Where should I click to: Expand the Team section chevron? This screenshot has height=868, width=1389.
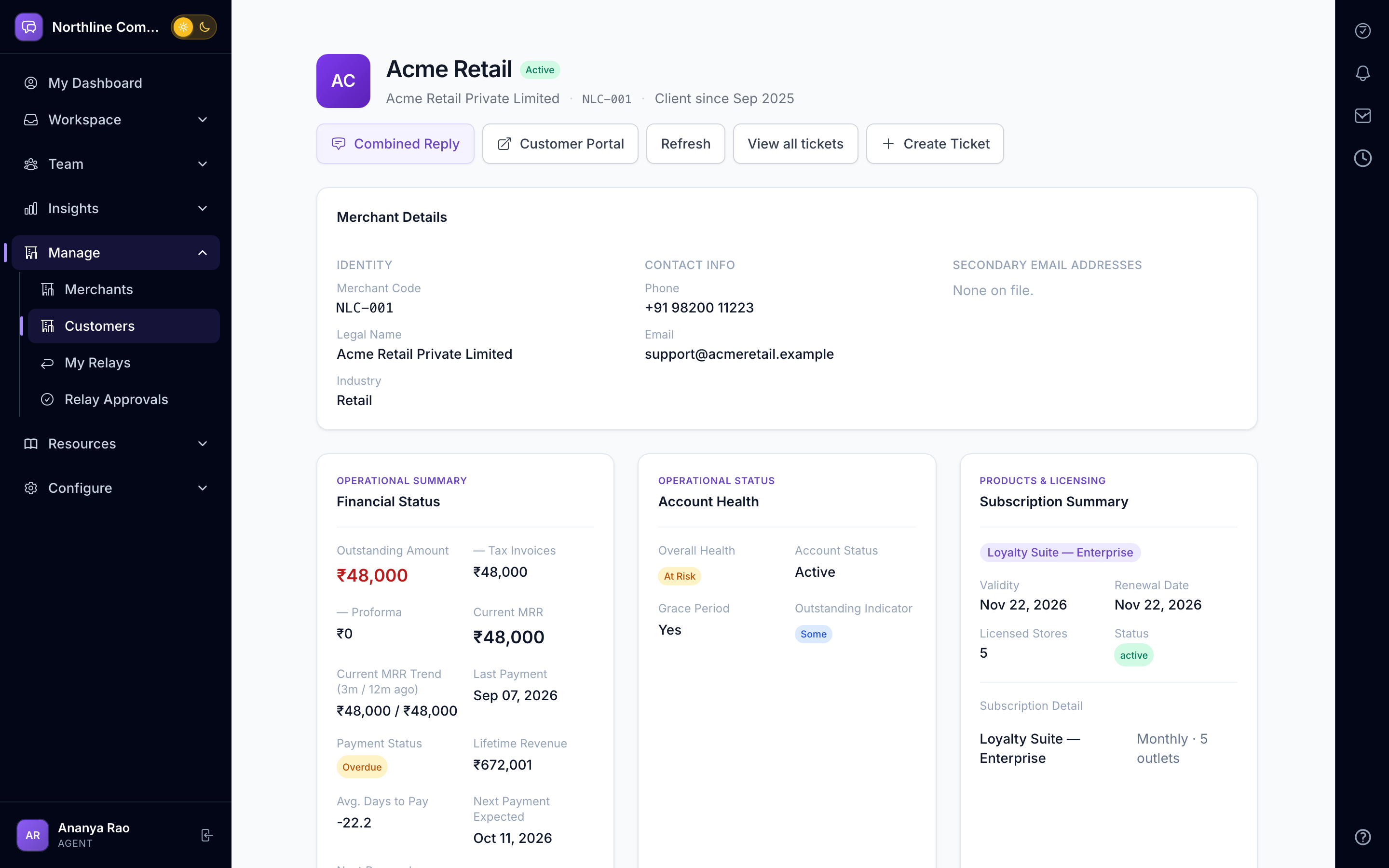[203, 164]
